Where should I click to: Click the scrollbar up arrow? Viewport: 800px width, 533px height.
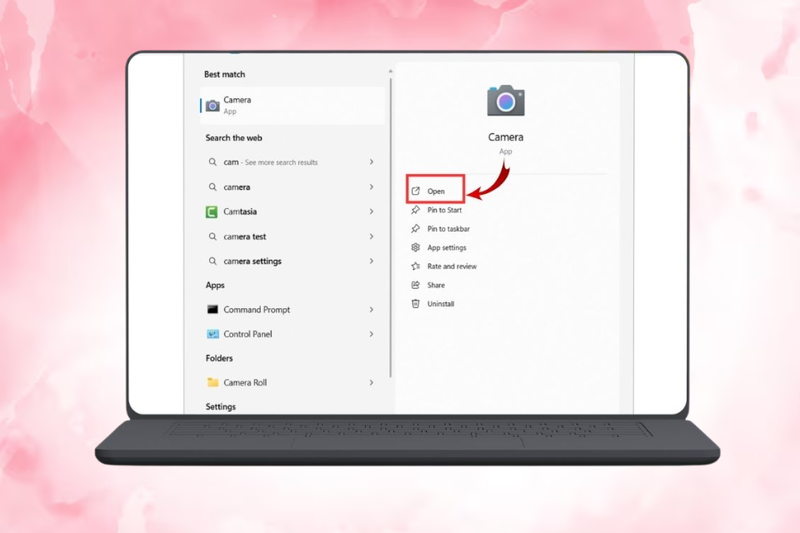pyautogui.click(x=391, y=71)
